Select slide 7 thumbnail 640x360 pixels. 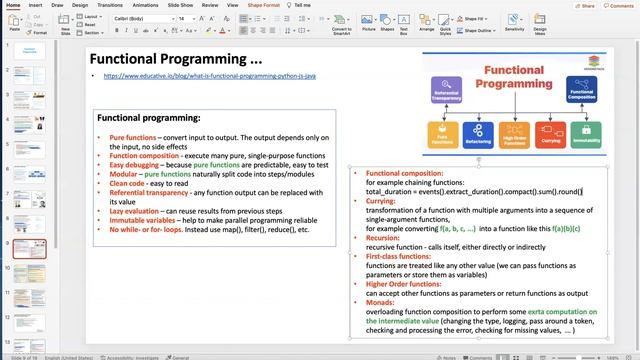point(29,200)
